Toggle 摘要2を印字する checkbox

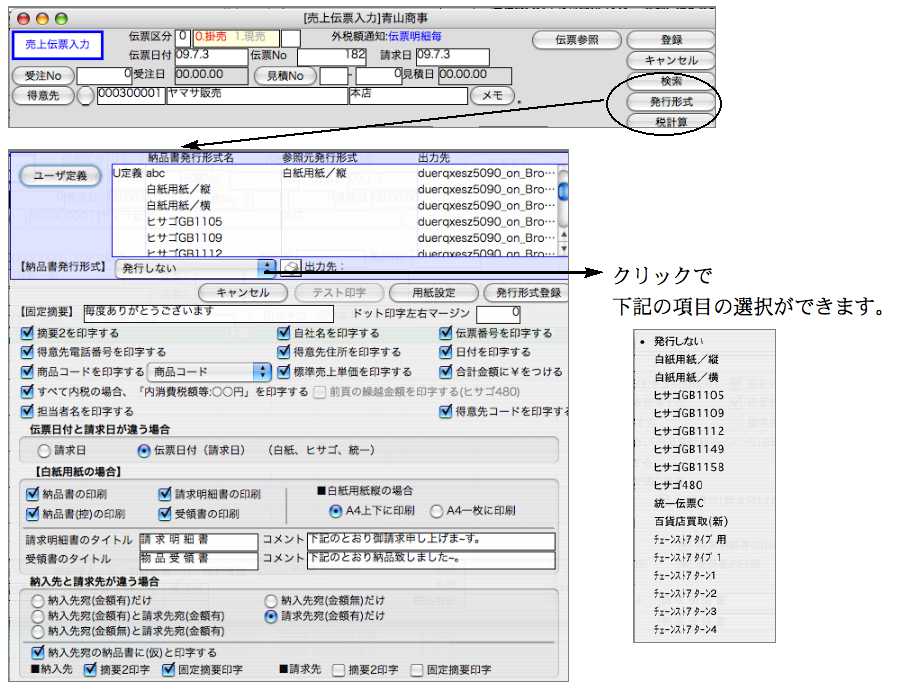(27, 333)
